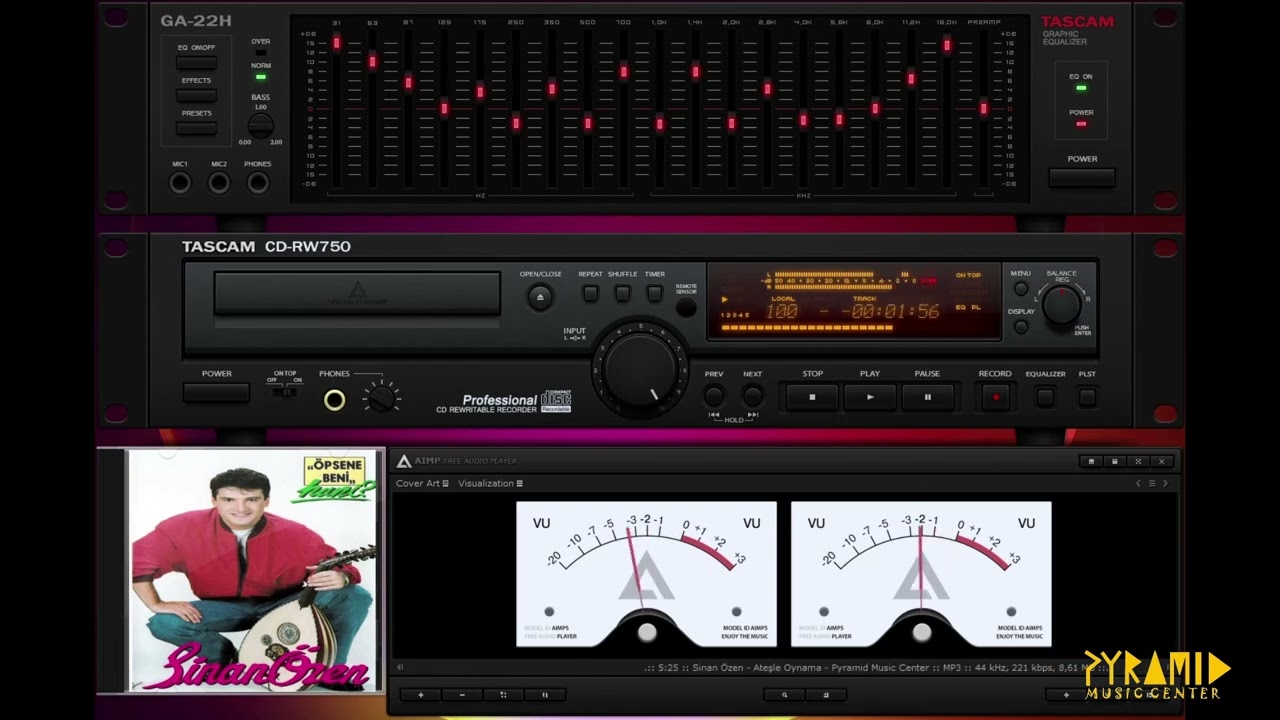The image size is (1280, 720).
Task: Toggle the Timer button
Action: pyautogui.click(x=654, y=293)
